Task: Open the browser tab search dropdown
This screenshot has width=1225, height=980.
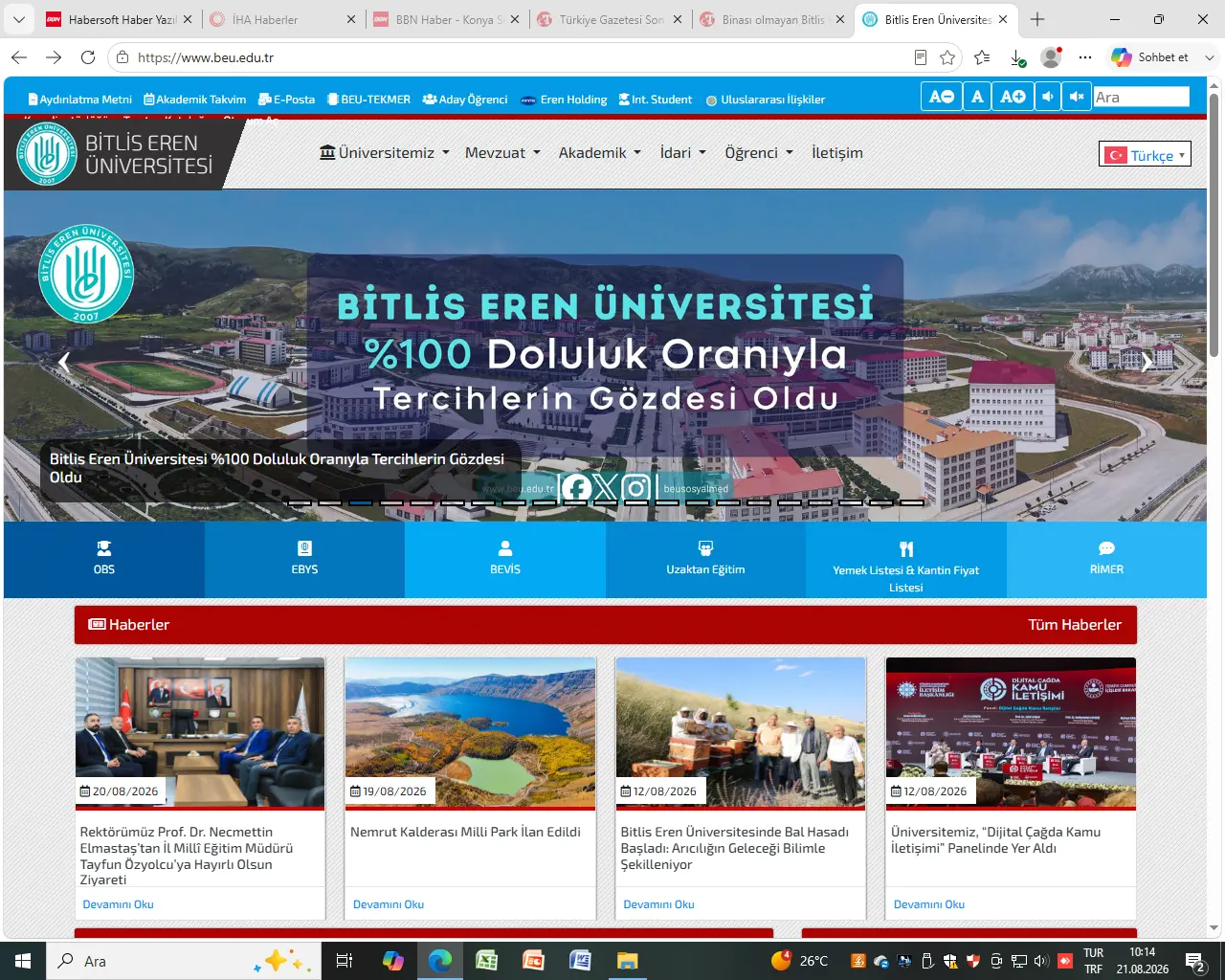Action: (19, 19)
